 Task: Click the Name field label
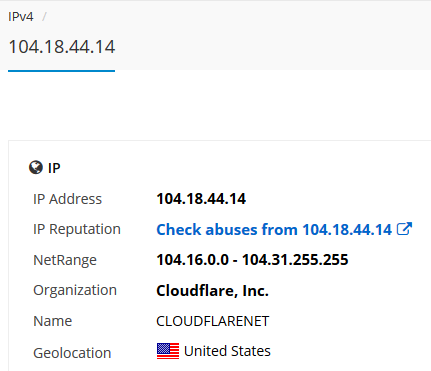53,321
